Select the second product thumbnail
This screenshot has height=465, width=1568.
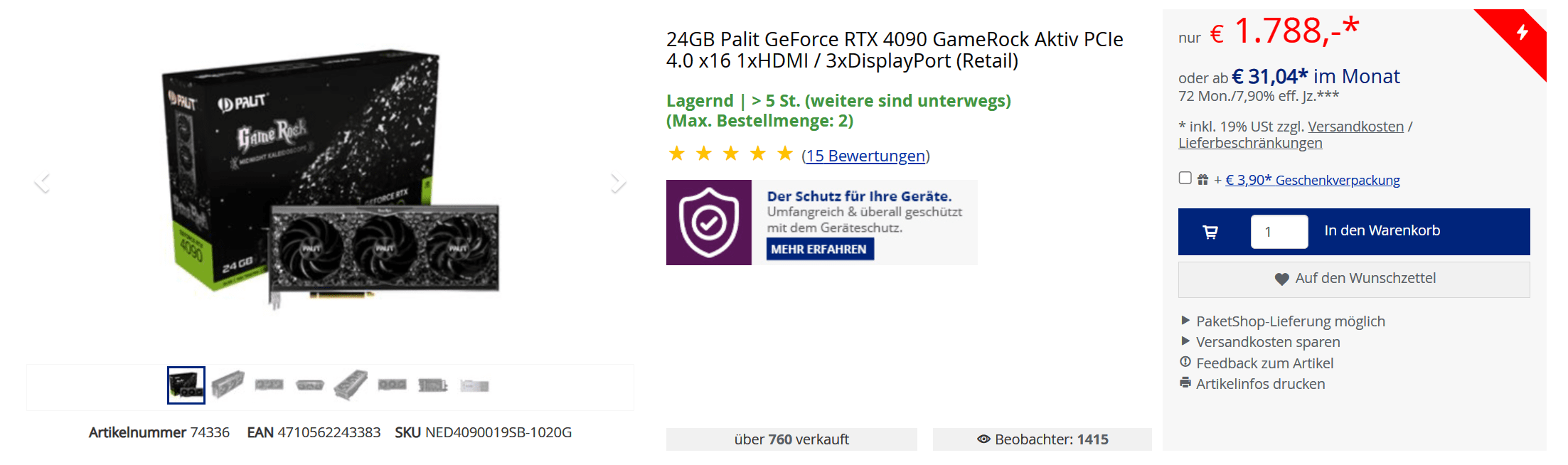tap(228, 385)
